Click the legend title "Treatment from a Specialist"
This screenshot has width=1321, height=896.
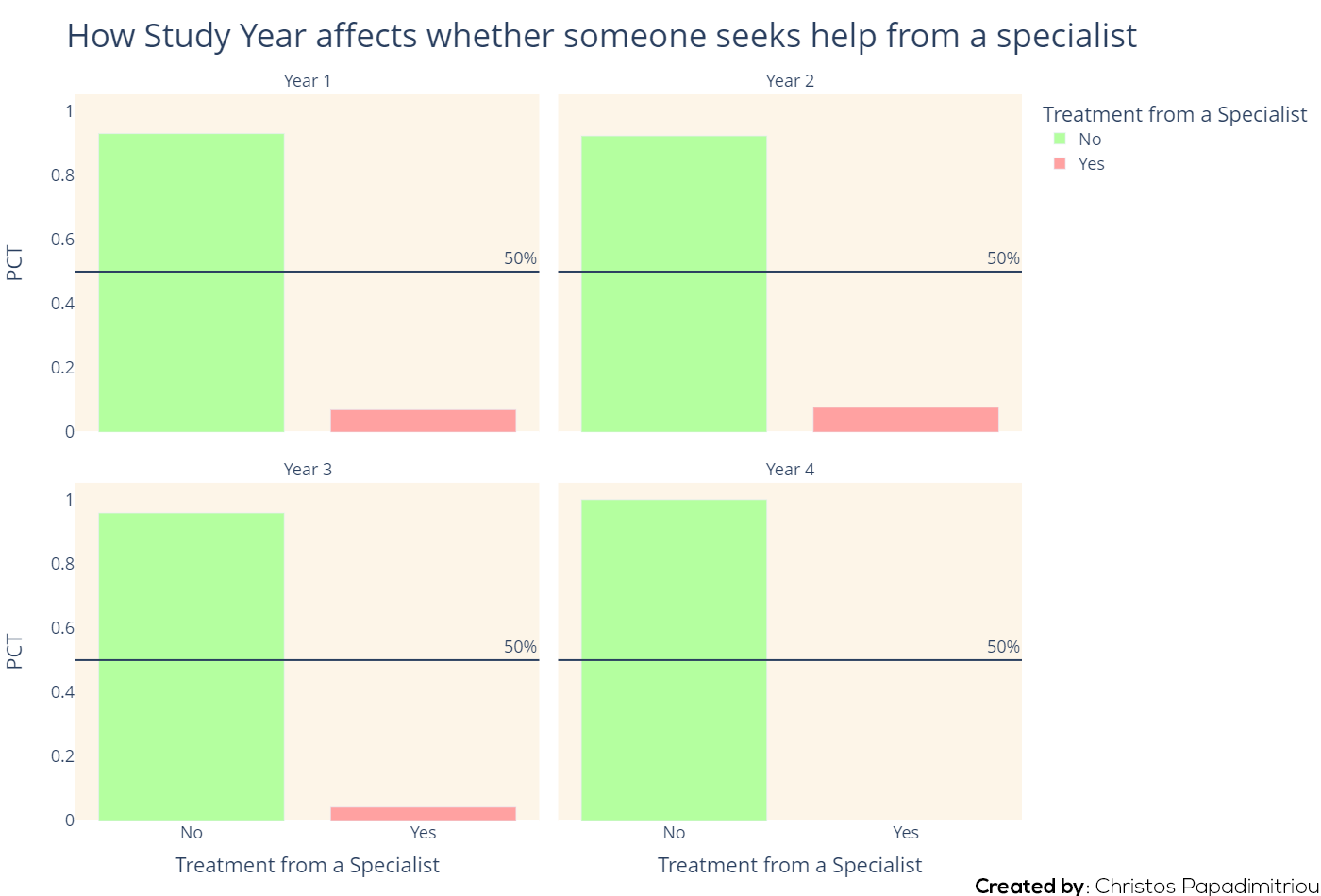(1175, 114)
